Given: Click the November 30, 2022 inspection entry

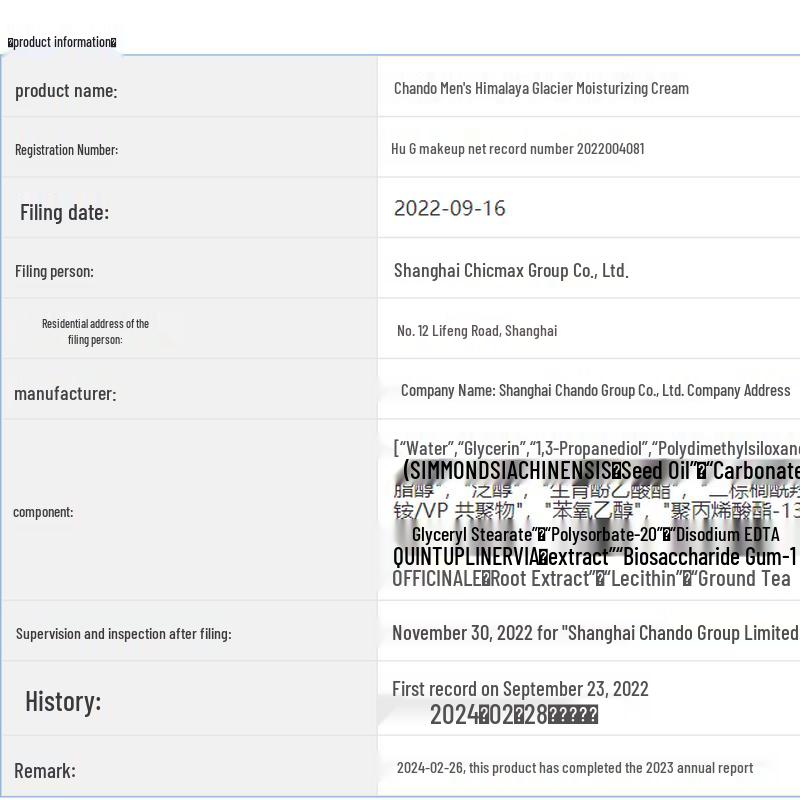Looking at the screenshot, I should click(594, 633).
